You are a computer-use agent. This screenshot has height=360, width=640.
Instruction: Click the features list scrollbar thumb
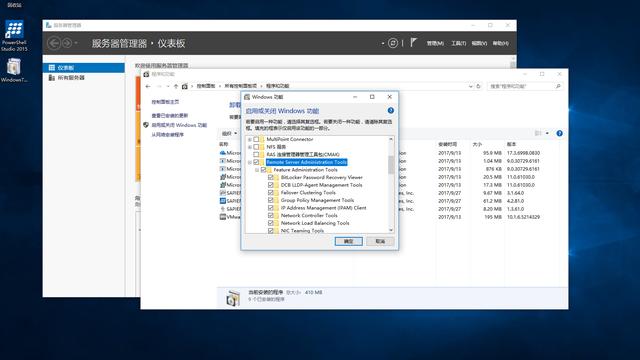(x=391, y=165)
